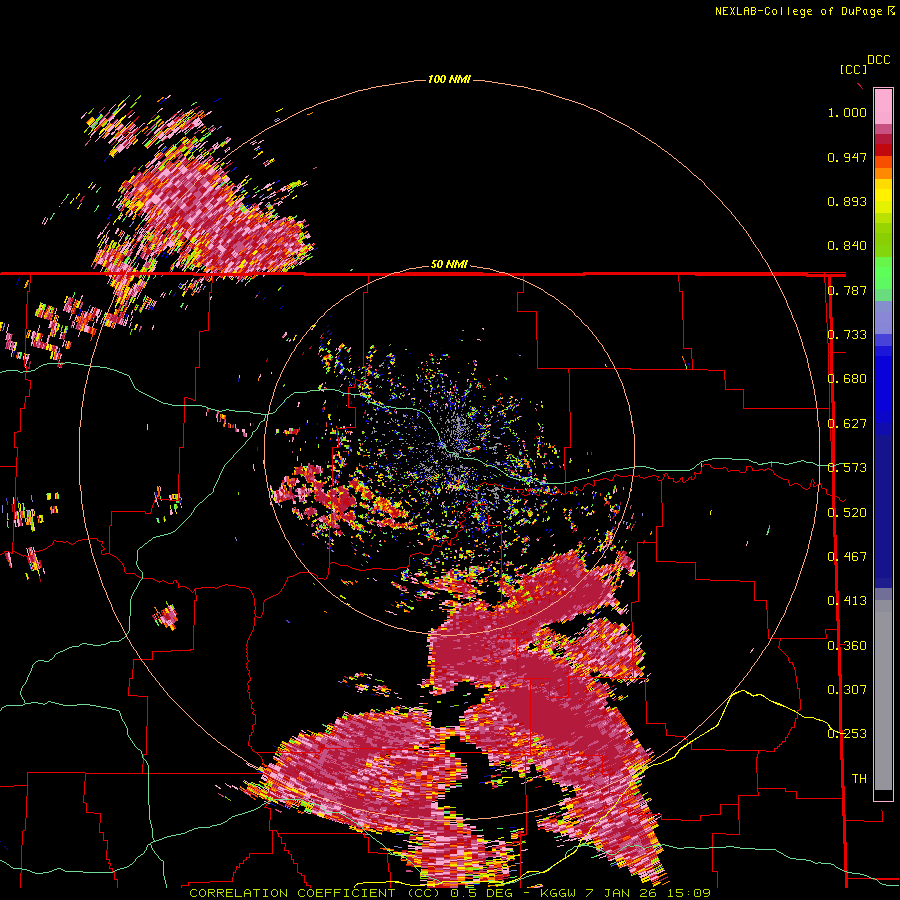Click the 50 NMI range ring label
The image size is (900, 900).
click(x=449, y=264)
